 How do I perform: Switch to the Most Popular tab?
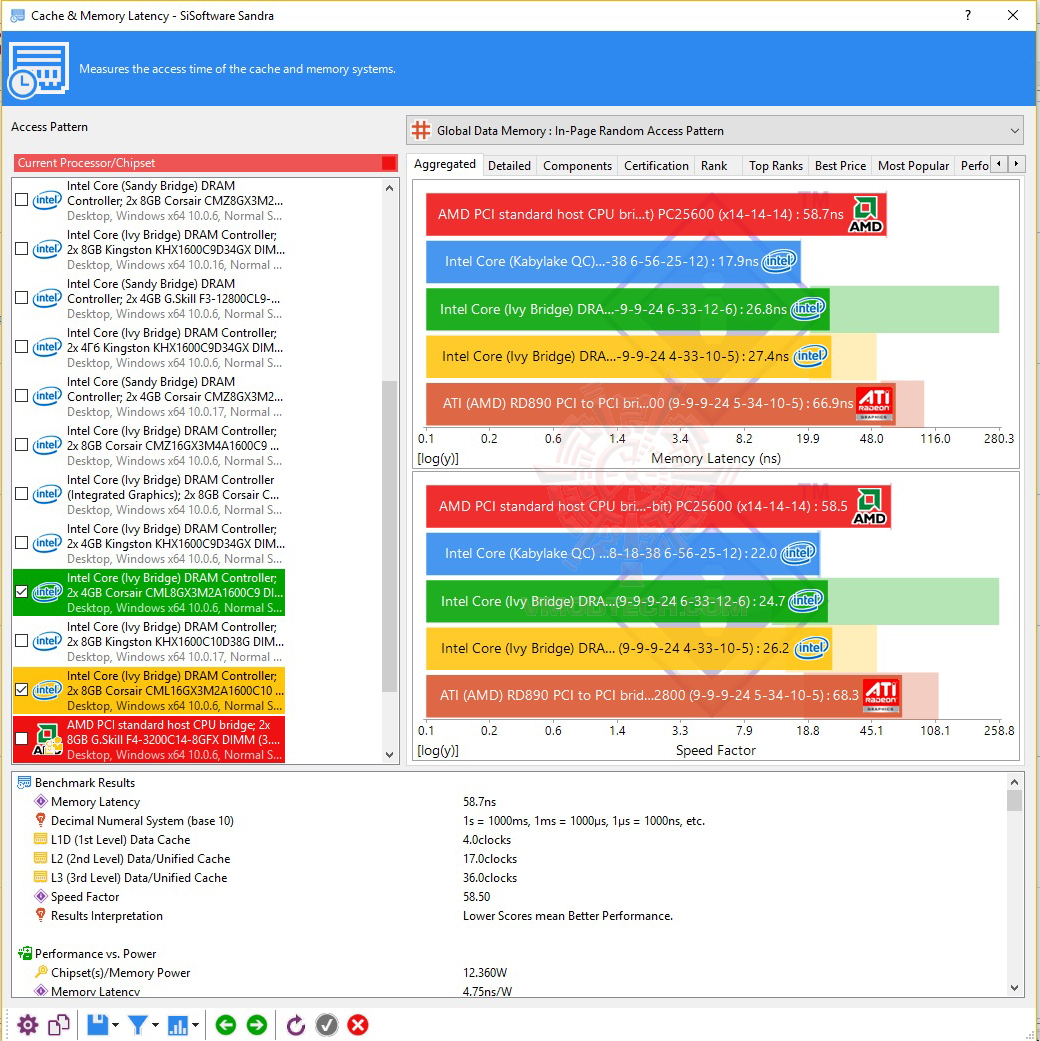point(913,165)
